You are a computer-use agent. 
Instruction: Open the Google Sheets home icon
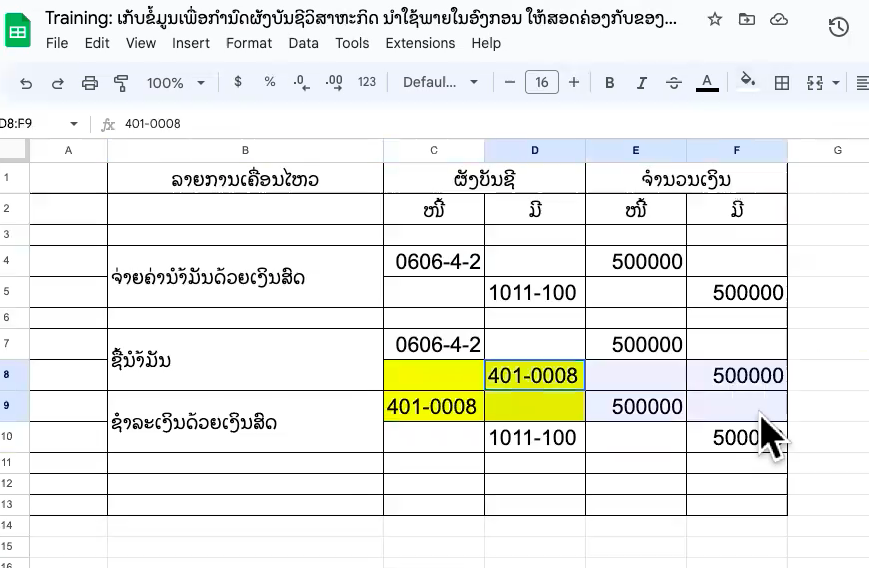tap(18, 30)
